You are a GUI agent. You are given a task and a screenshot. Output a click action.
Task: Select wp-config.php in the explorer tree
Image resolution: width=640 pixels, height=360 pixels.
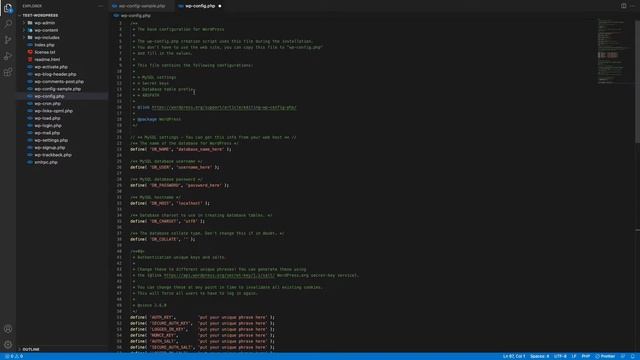coord(49,96)
